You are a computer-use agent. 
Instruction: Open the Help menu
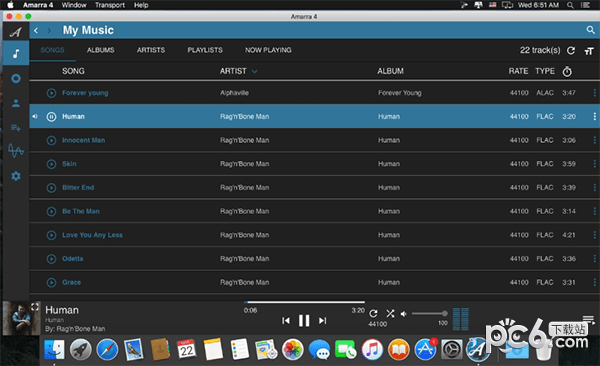pos(141,5)
